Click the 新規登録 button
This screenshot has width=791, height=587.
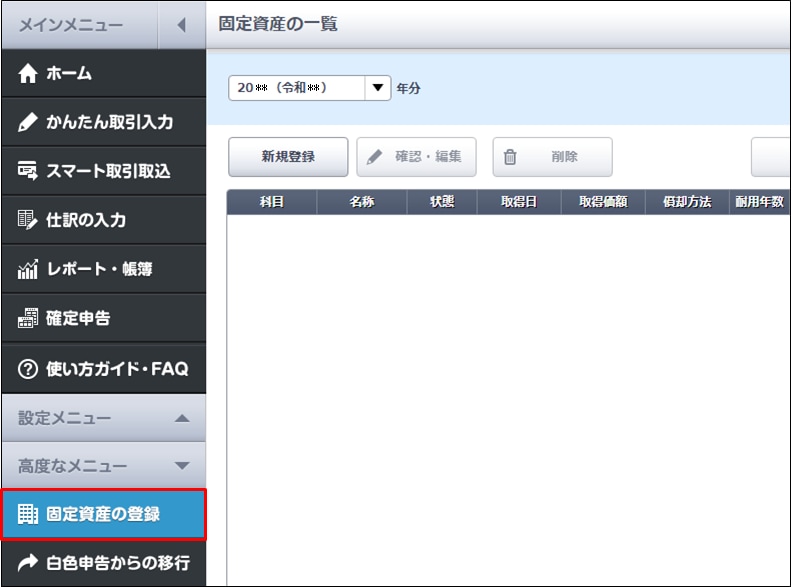[x=288, y=157]
